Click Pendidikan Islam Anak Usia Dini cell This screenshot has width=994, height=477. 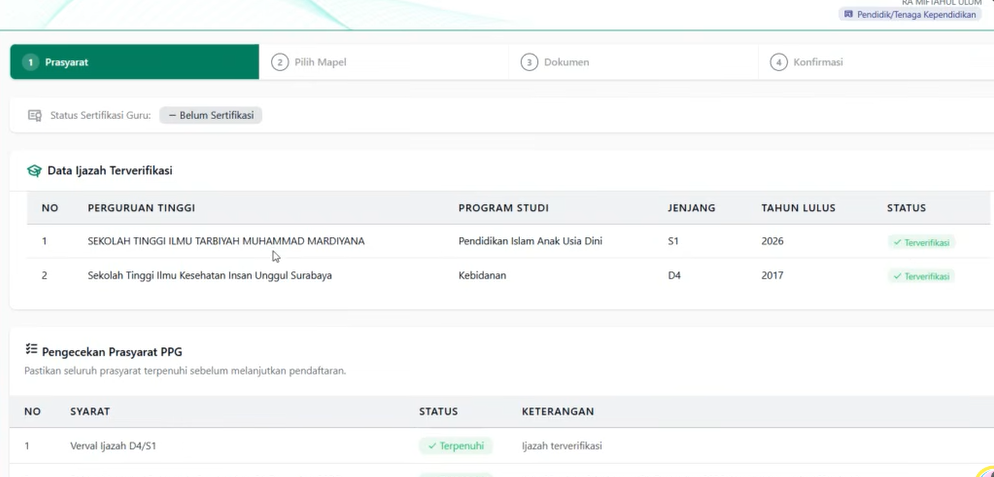click(531, 241)
